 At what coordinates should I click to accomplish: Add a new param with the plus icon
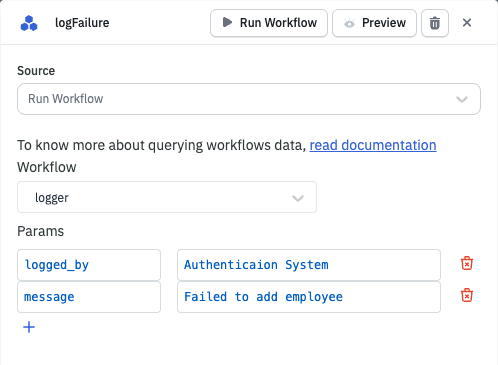tap(29, 327)
